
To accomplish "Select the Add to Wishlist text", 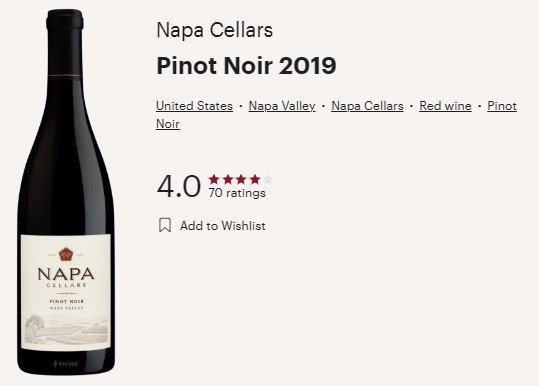I will click(x=223, y=226).
